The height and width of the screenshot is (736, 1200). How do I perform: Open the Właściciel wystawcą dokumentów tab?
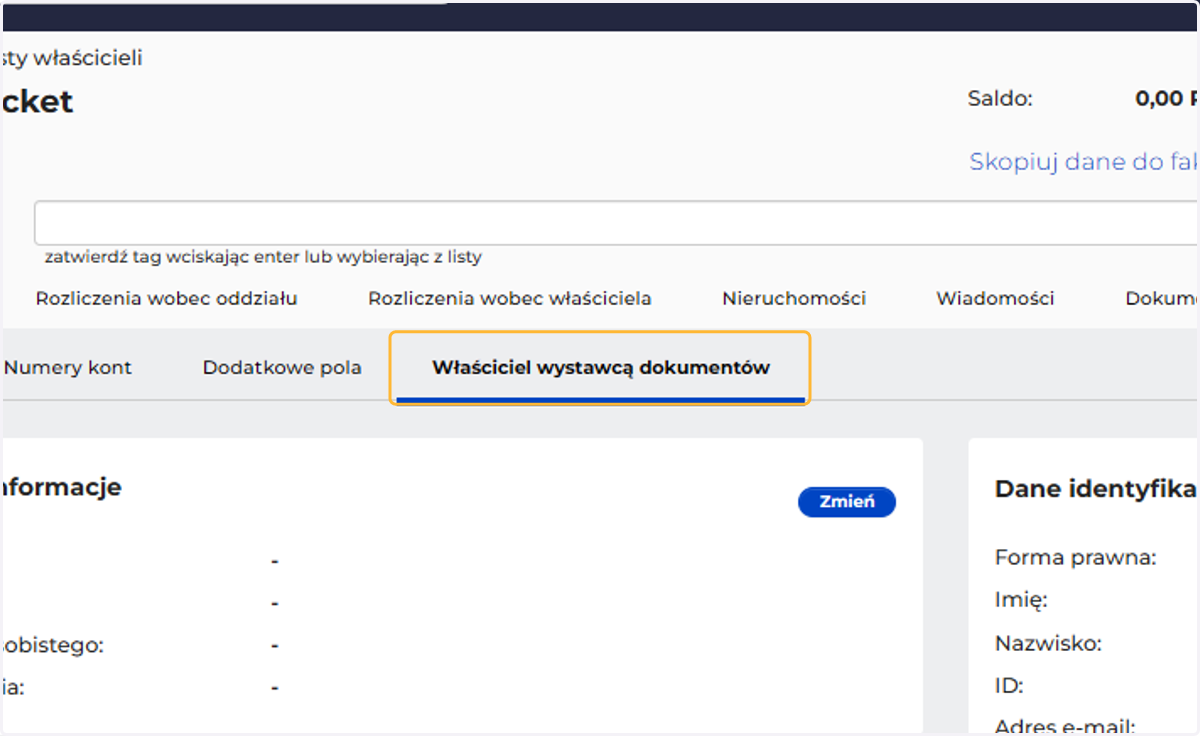[600, 368]
